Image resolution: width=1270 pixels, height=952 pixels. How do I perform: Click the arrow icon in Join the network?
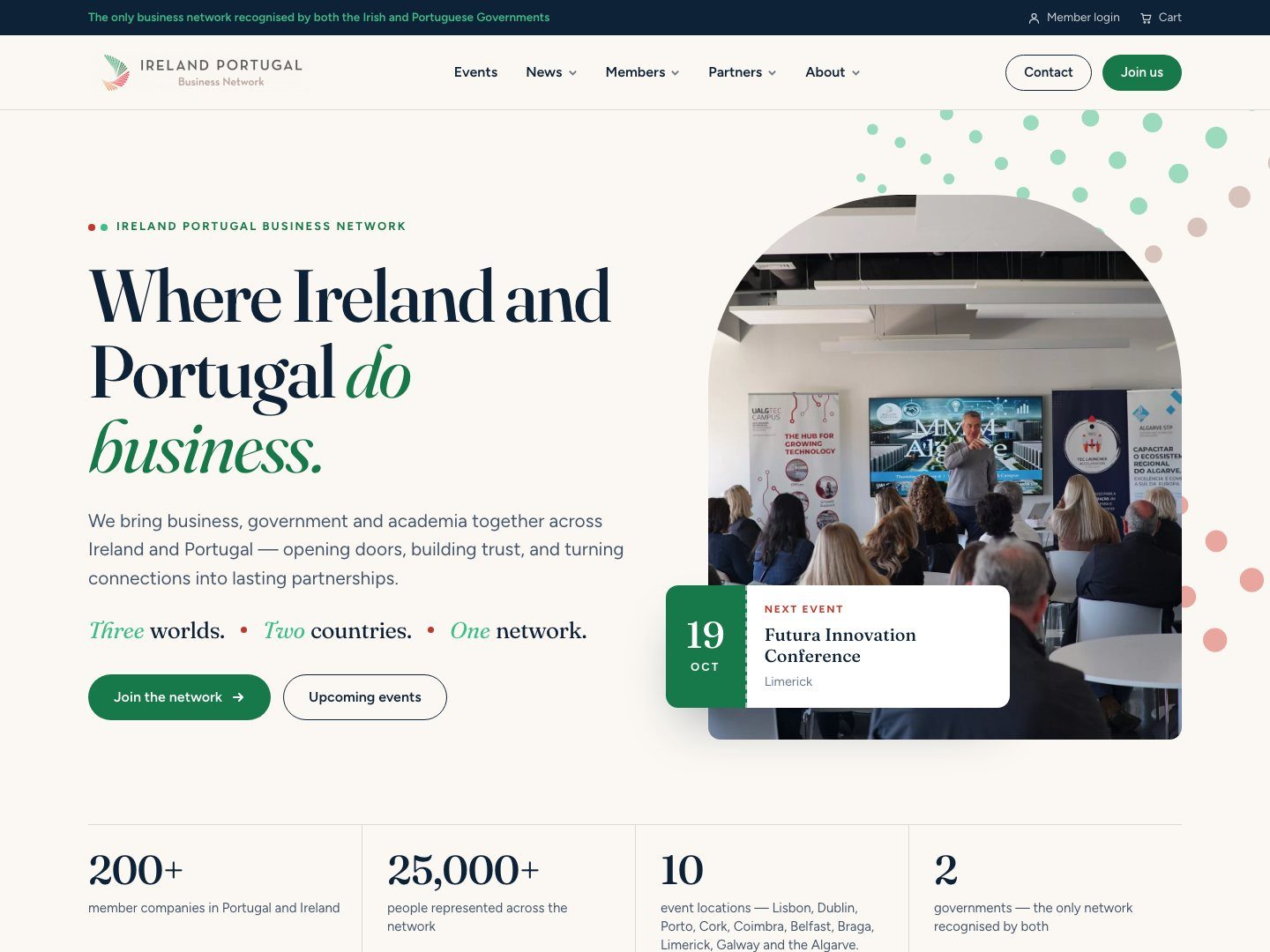click(238, 697)
